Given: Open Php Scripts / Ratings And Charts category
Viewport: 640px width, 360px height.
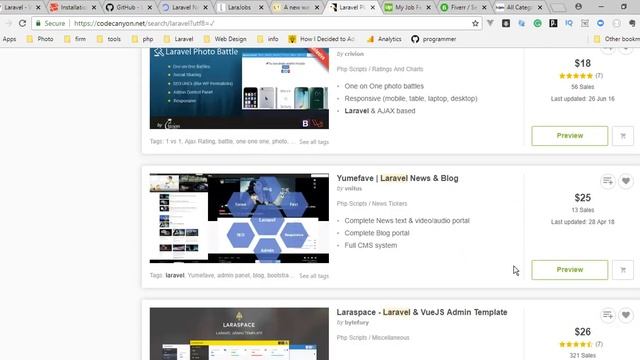Looking at the screenshot, I should click(x=380, y=69).
